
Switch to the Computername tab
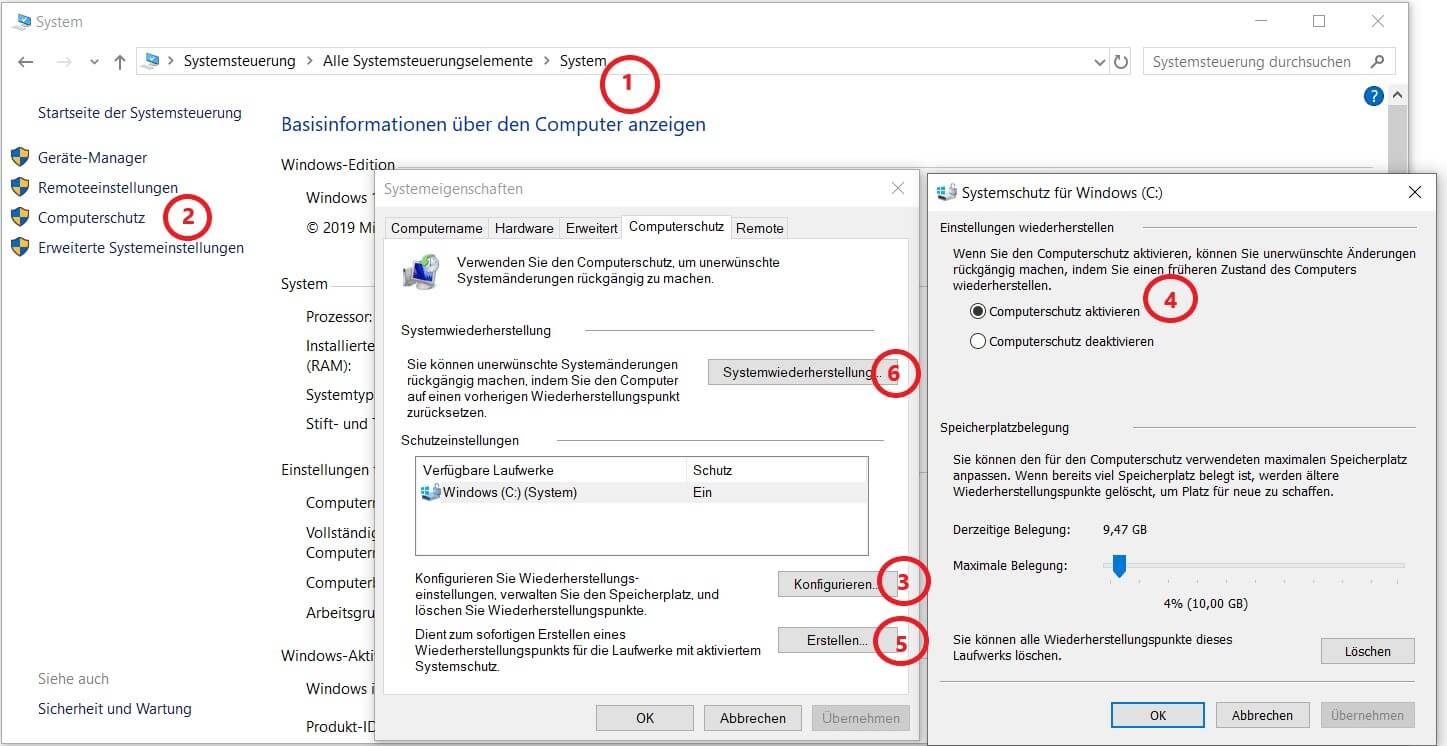437,228
